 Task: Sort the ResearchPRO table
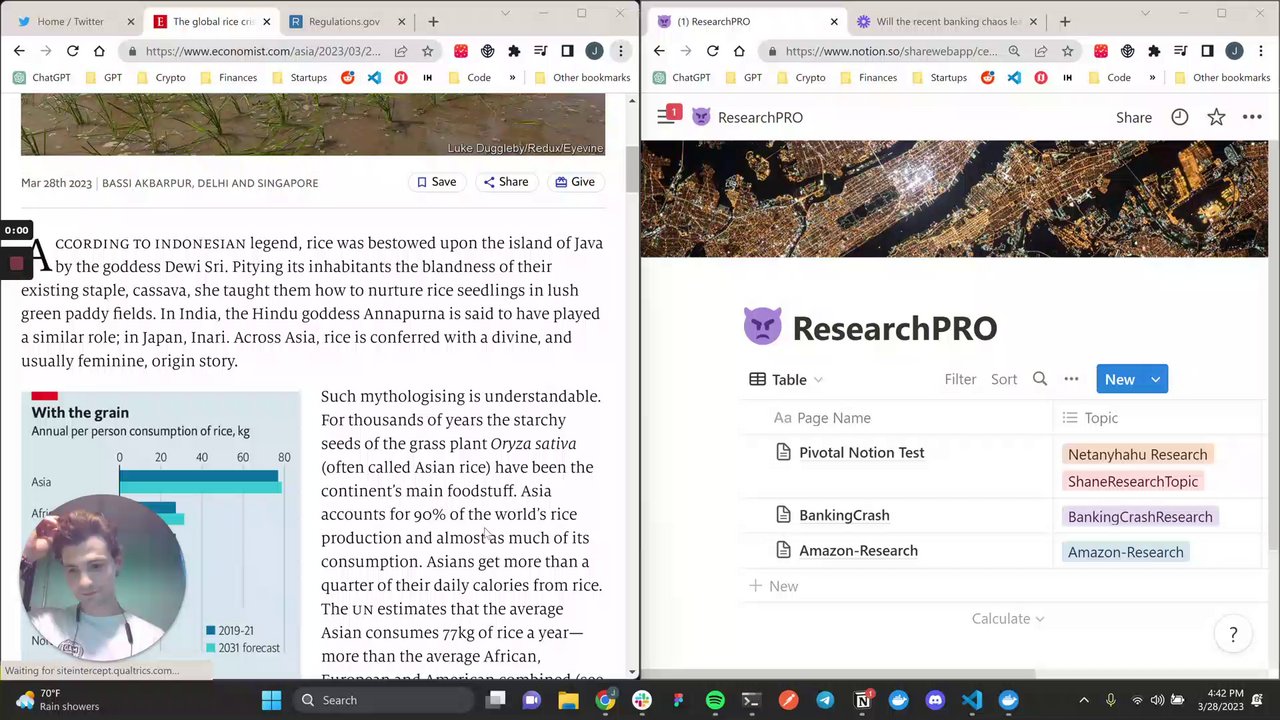(1004, 379)
